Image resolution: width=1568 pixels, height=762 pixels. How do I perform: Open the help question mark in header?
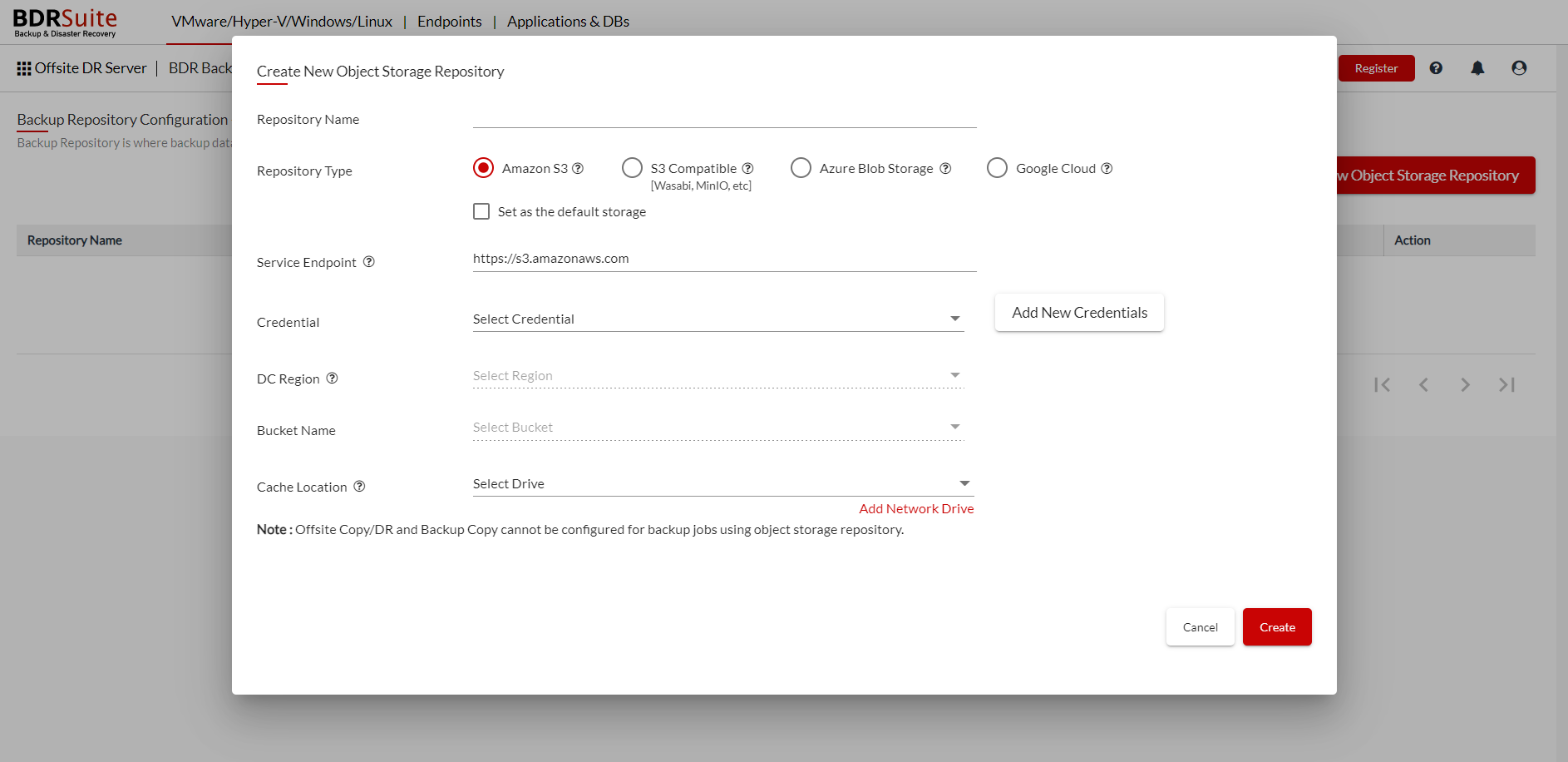click(1436, 68)
